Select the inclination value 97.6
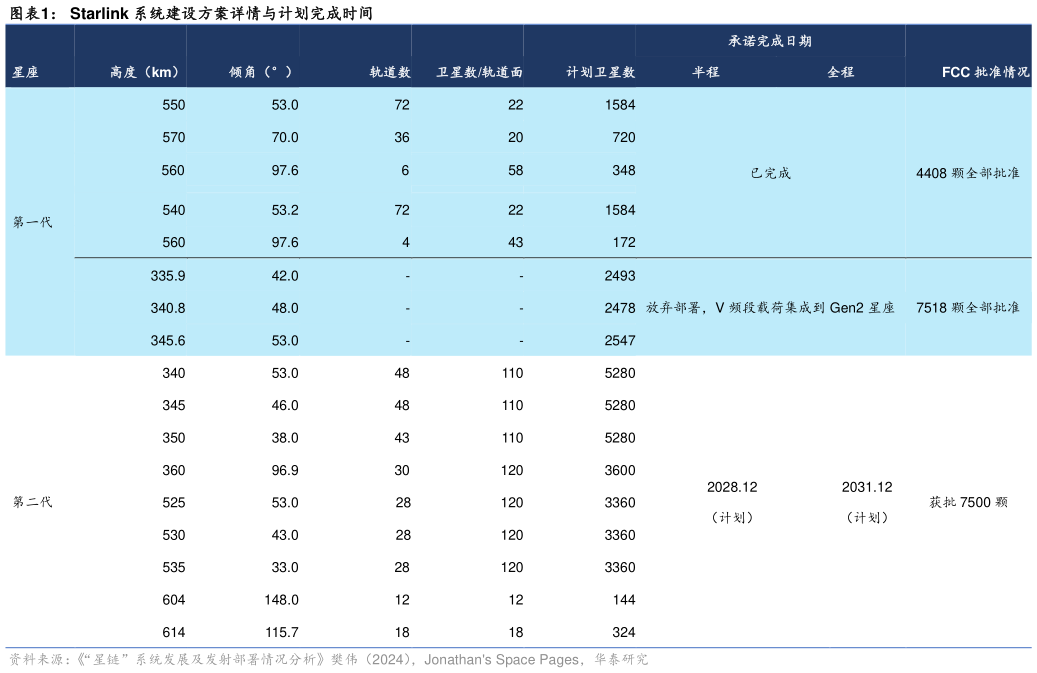The height and width of the screenshot is (673, 1037). (x=285, y=170)
